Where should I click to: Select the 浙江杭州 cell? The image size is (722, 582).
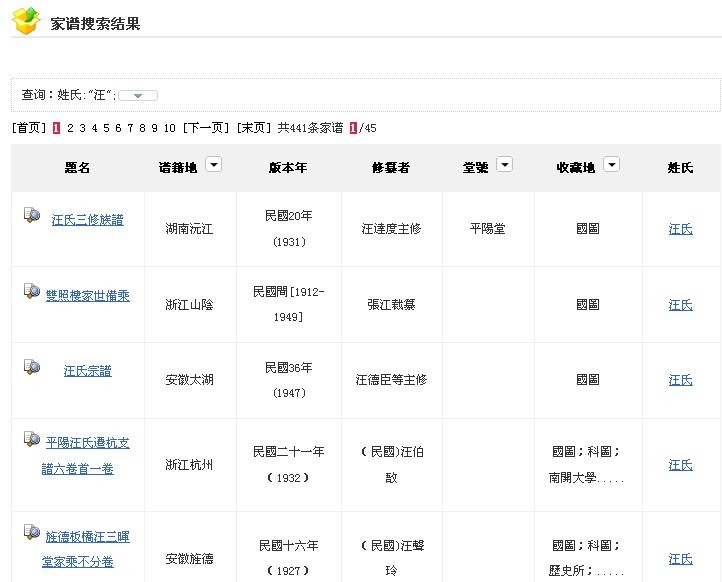[189, 465]
